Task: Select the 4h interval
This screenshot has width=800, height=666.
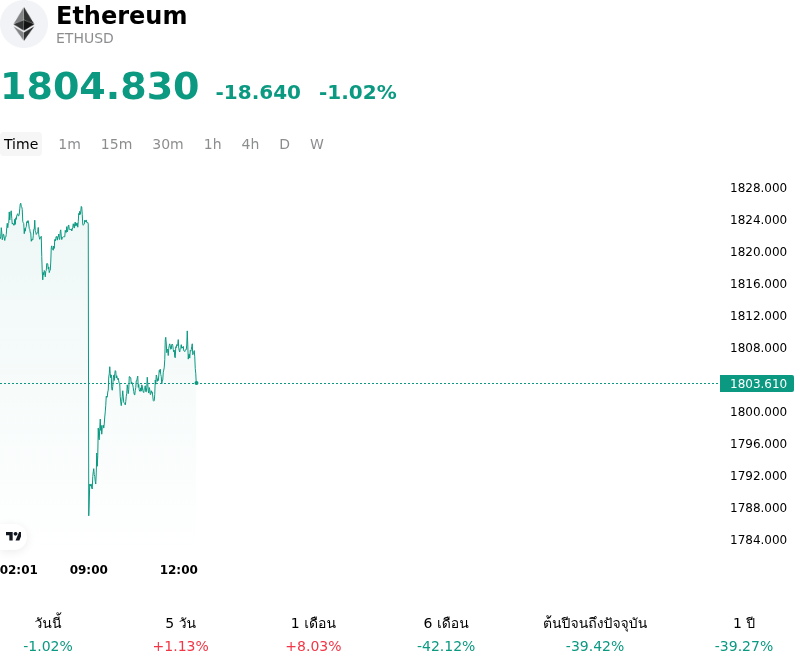Action: (250, 144)
